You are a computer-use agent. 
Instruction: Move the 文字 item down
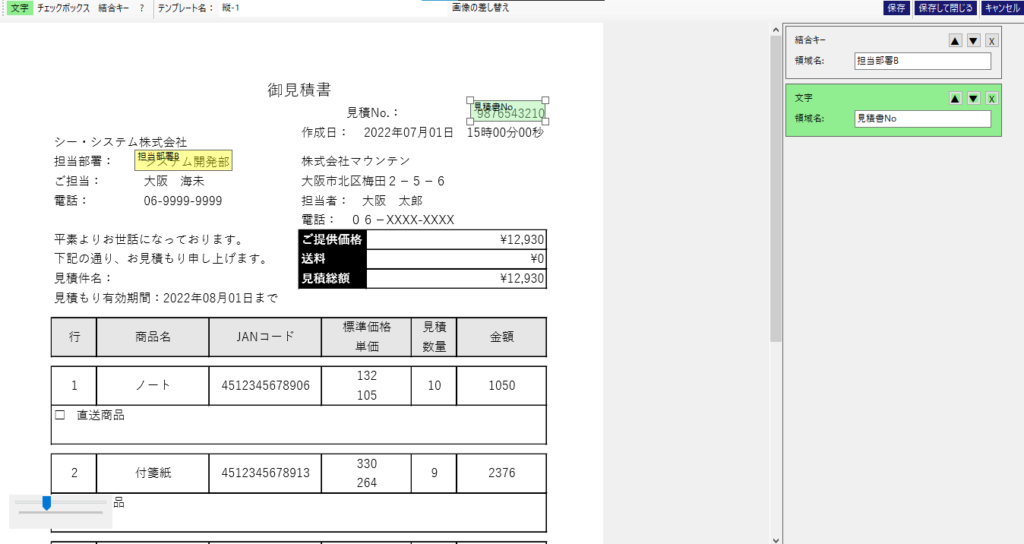(x=973, y=98)
